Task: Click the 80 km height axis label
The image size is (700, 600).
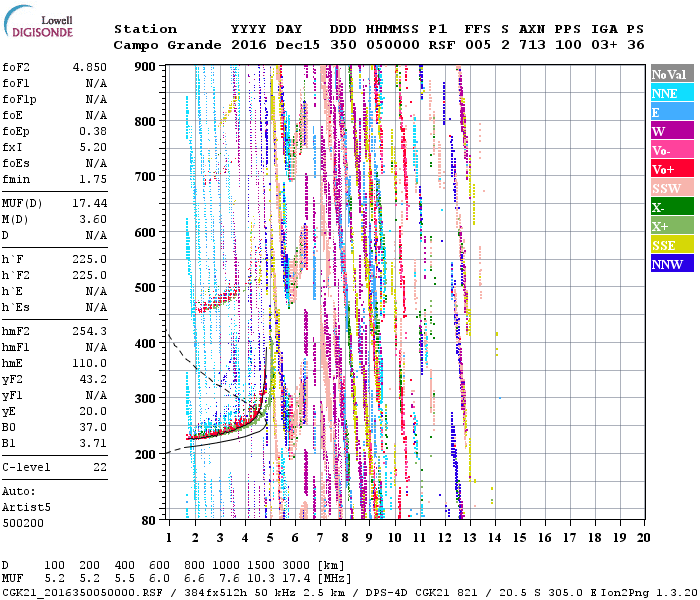Action: click(149, 521)
